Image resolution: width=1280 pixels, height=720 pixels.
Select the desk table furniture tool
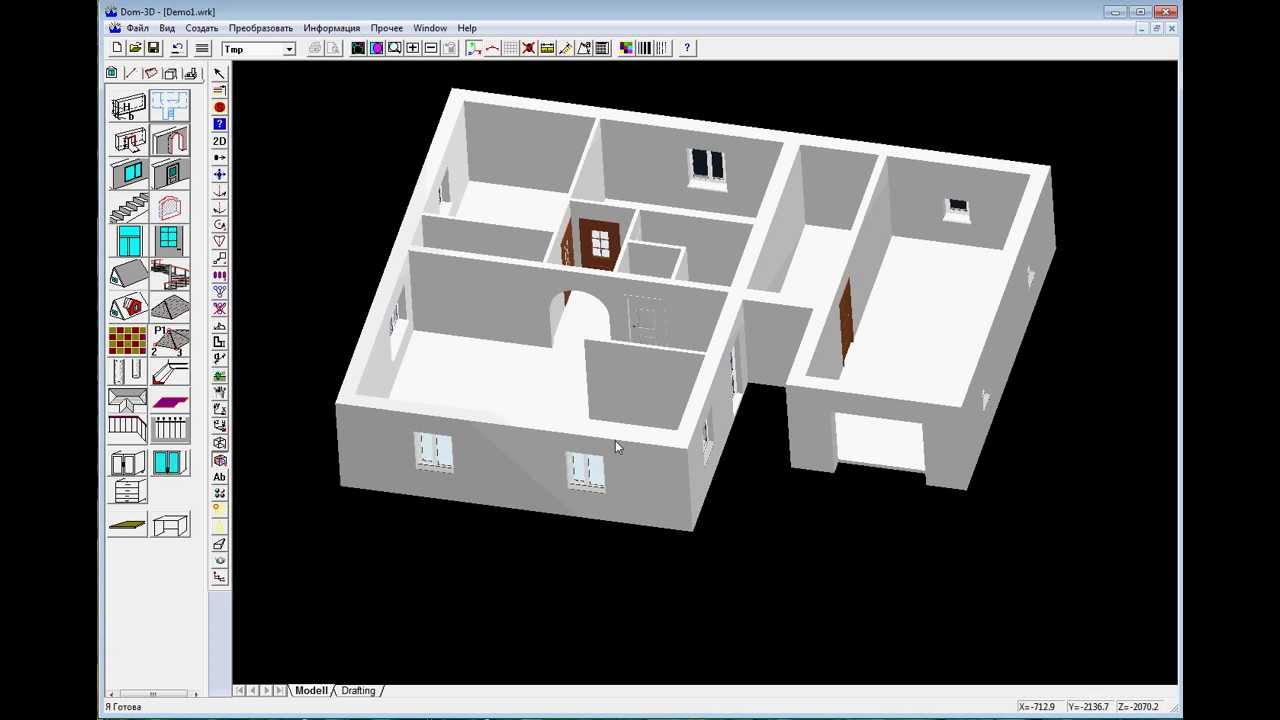pos(169,525)
